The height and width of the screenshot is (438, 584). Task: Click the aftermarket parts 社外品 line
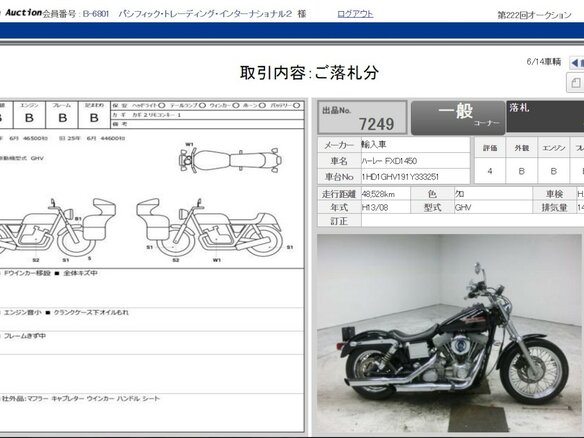[x=80, y=399]
